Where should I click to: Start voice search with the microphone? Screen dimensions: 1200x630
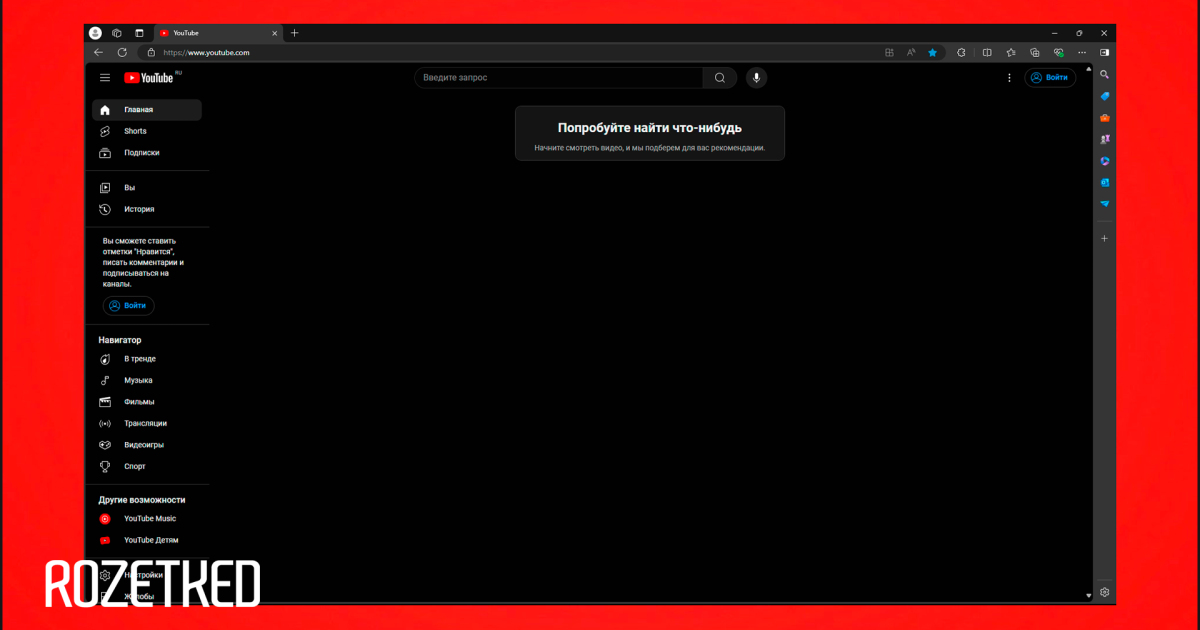756,78
